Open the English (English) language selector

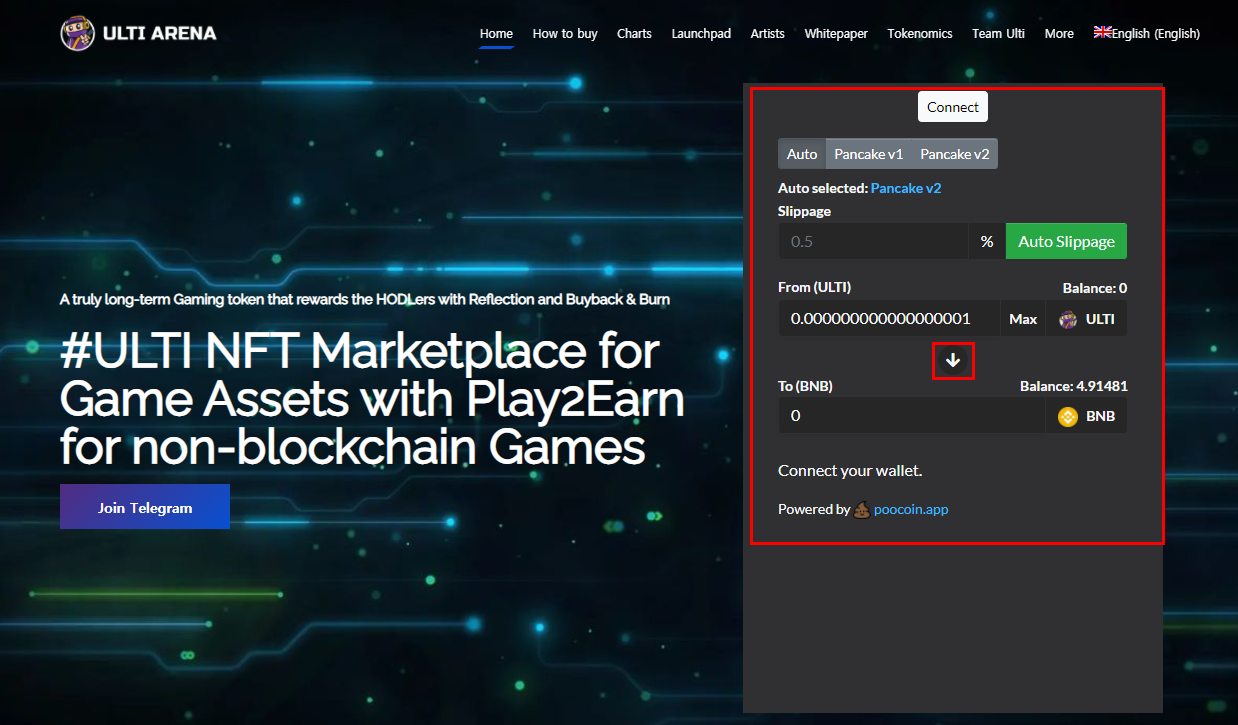pyautogui.click(x=1147, y=33)
